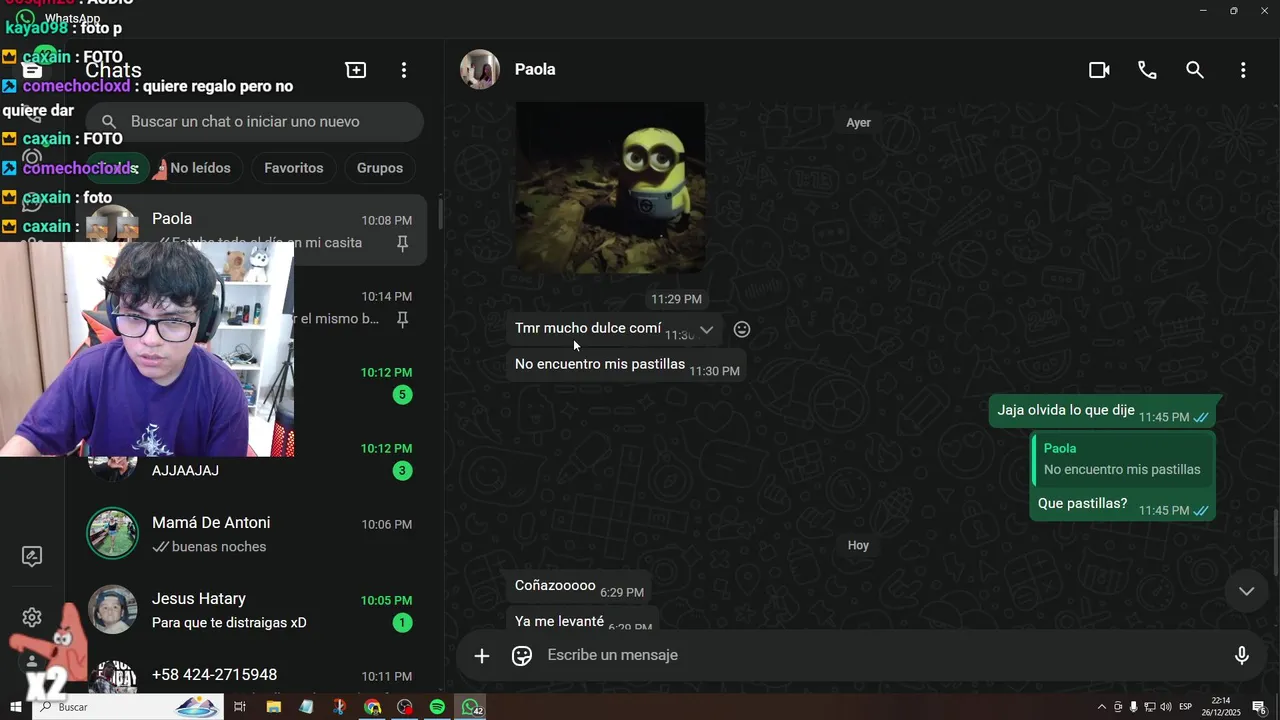Open Task View on the taskbar

point(240,707)
